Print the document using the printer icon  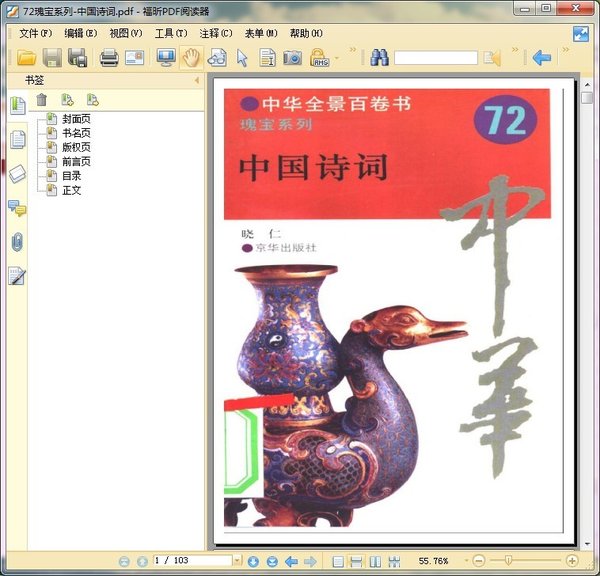[x=109, y=58]
